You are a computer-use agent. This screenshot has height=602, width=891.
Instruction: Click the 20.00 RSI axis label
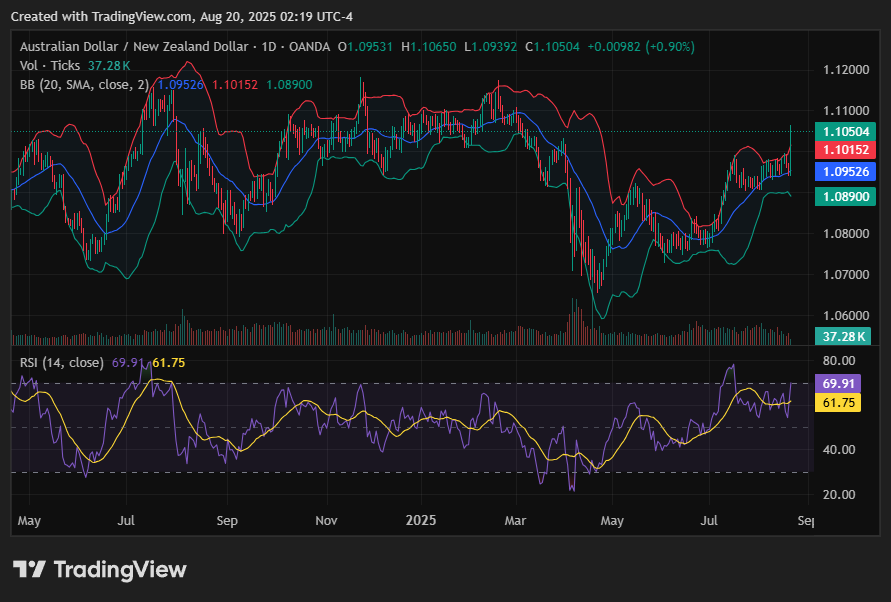pyautogui.click(x=839, y=495)
